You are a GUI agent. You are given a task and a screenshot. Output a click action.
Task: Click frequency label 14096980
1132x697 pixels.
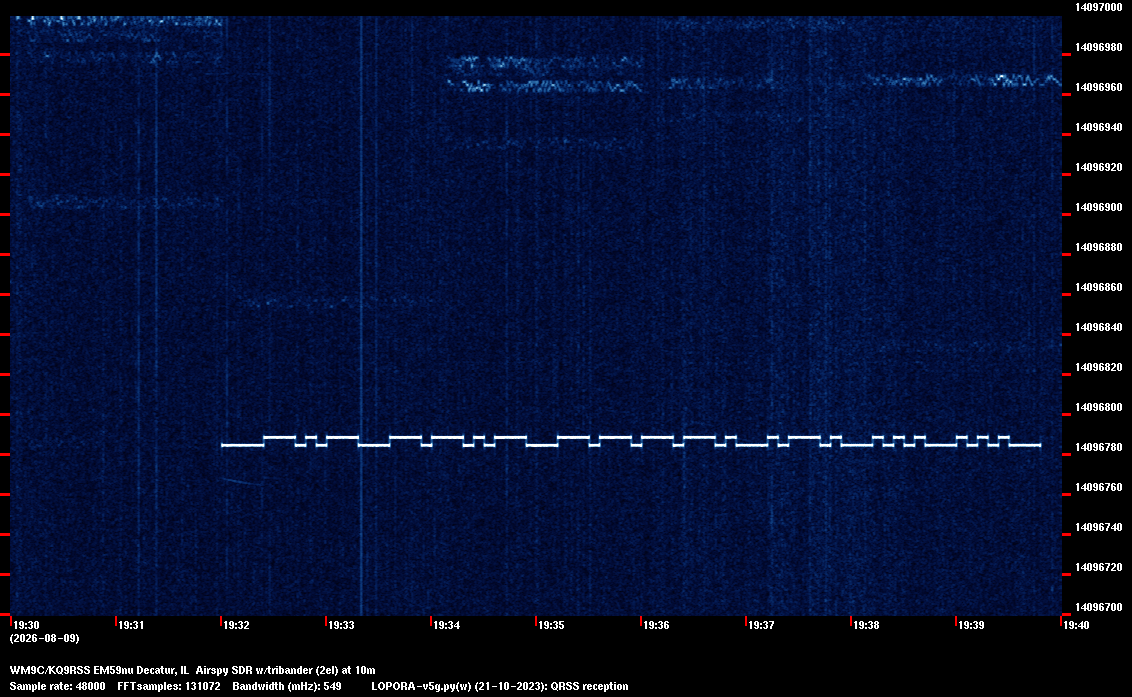[1099, 47]
